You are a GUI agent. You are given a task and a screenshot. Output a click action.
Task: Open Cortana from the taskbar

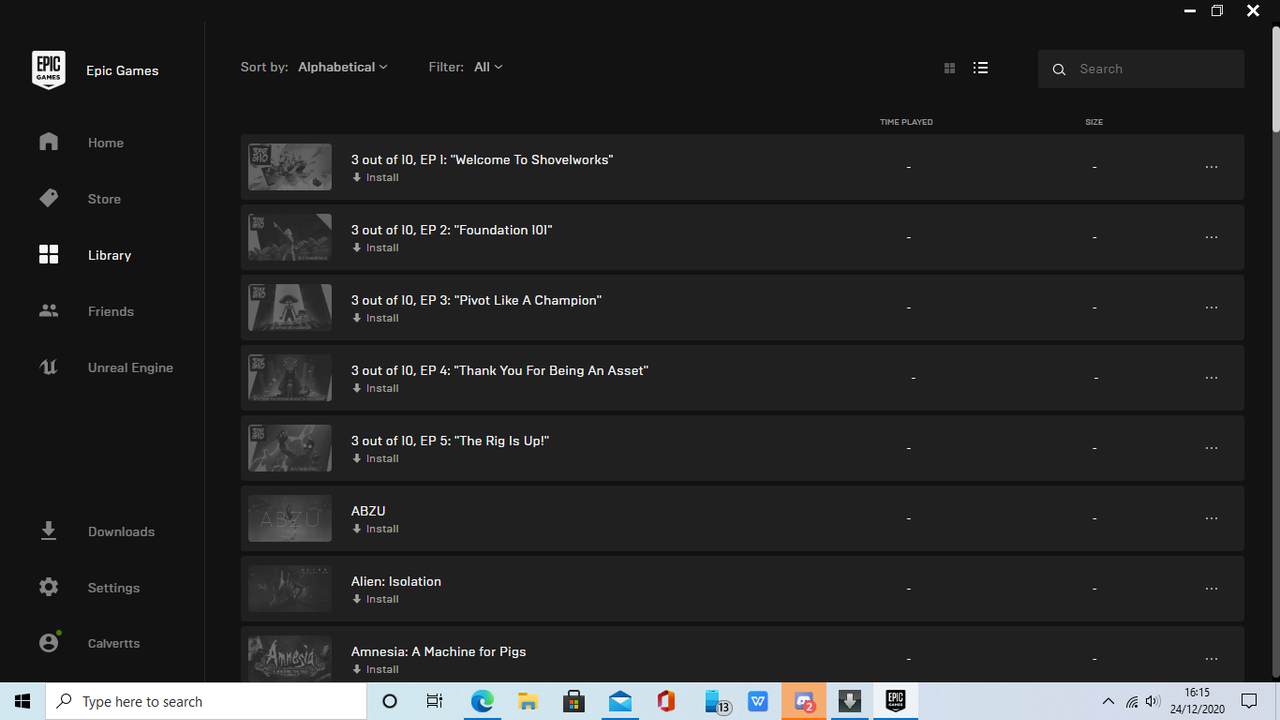(x=390, y=701)
